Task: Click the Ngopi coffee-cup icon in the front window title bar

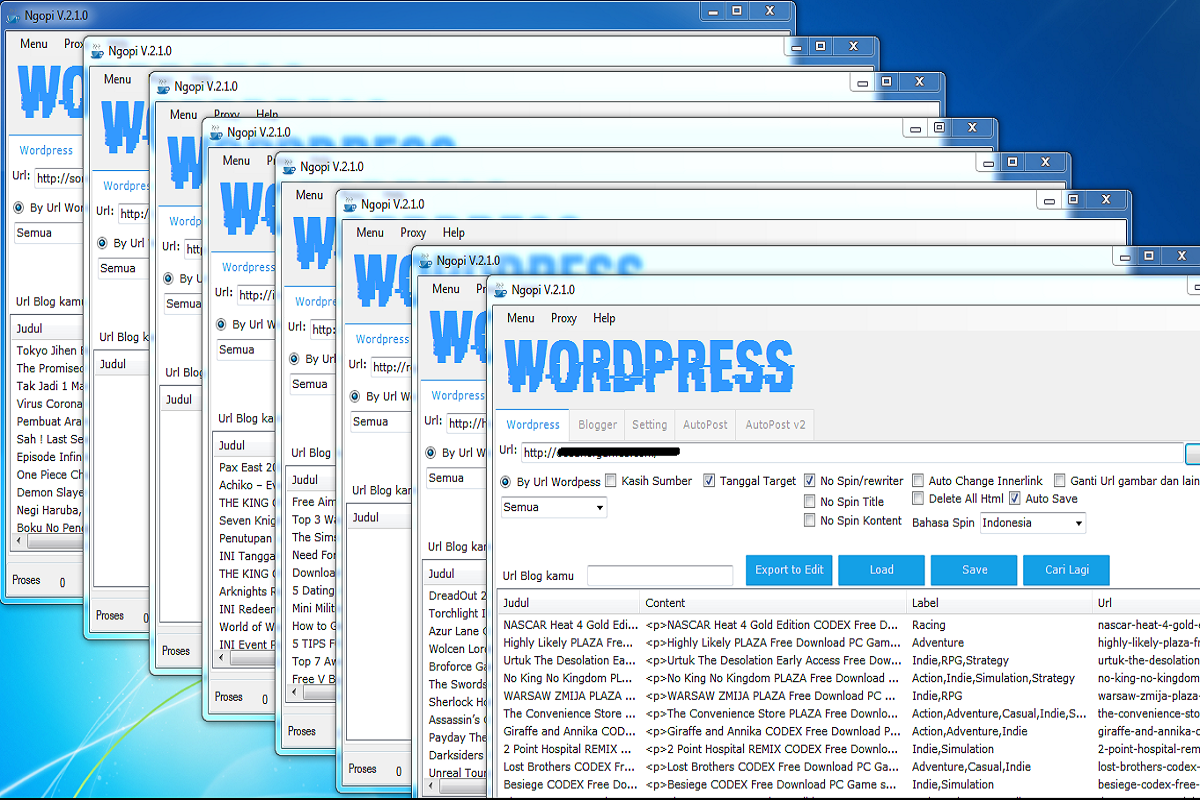Action: click(x=499, y=290)
